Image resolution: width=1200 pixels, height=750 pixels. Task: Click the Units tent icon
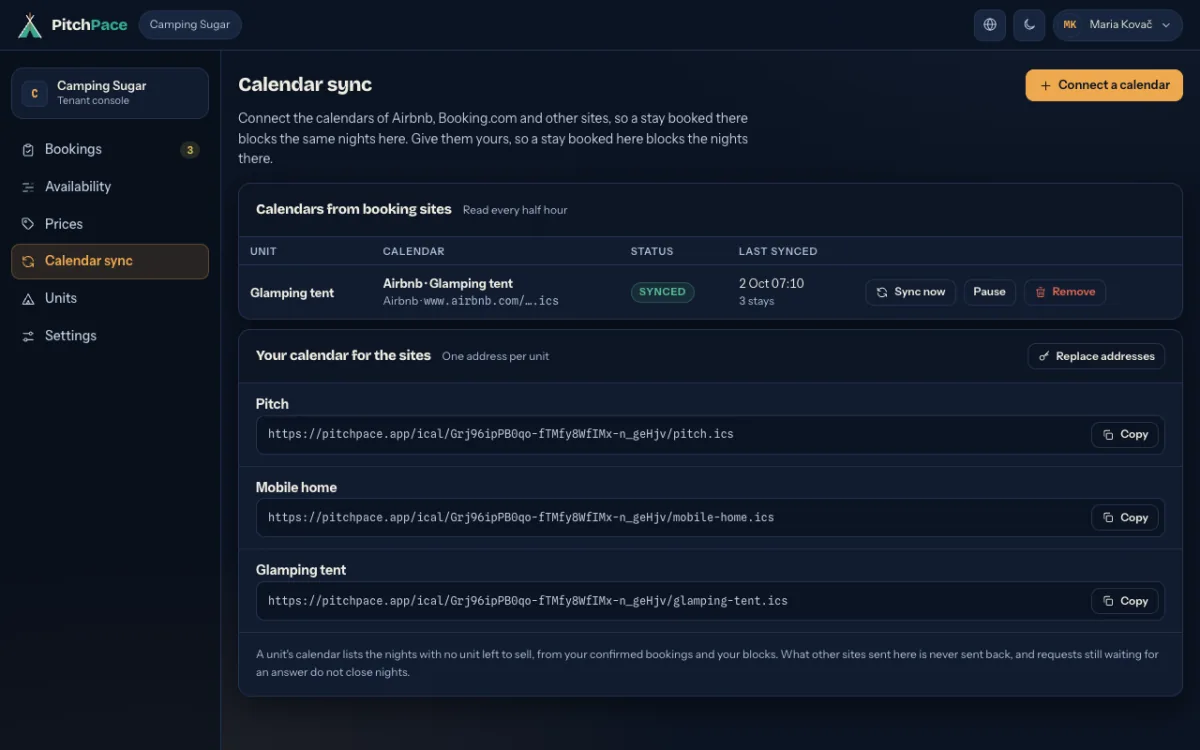click(28, 299)
